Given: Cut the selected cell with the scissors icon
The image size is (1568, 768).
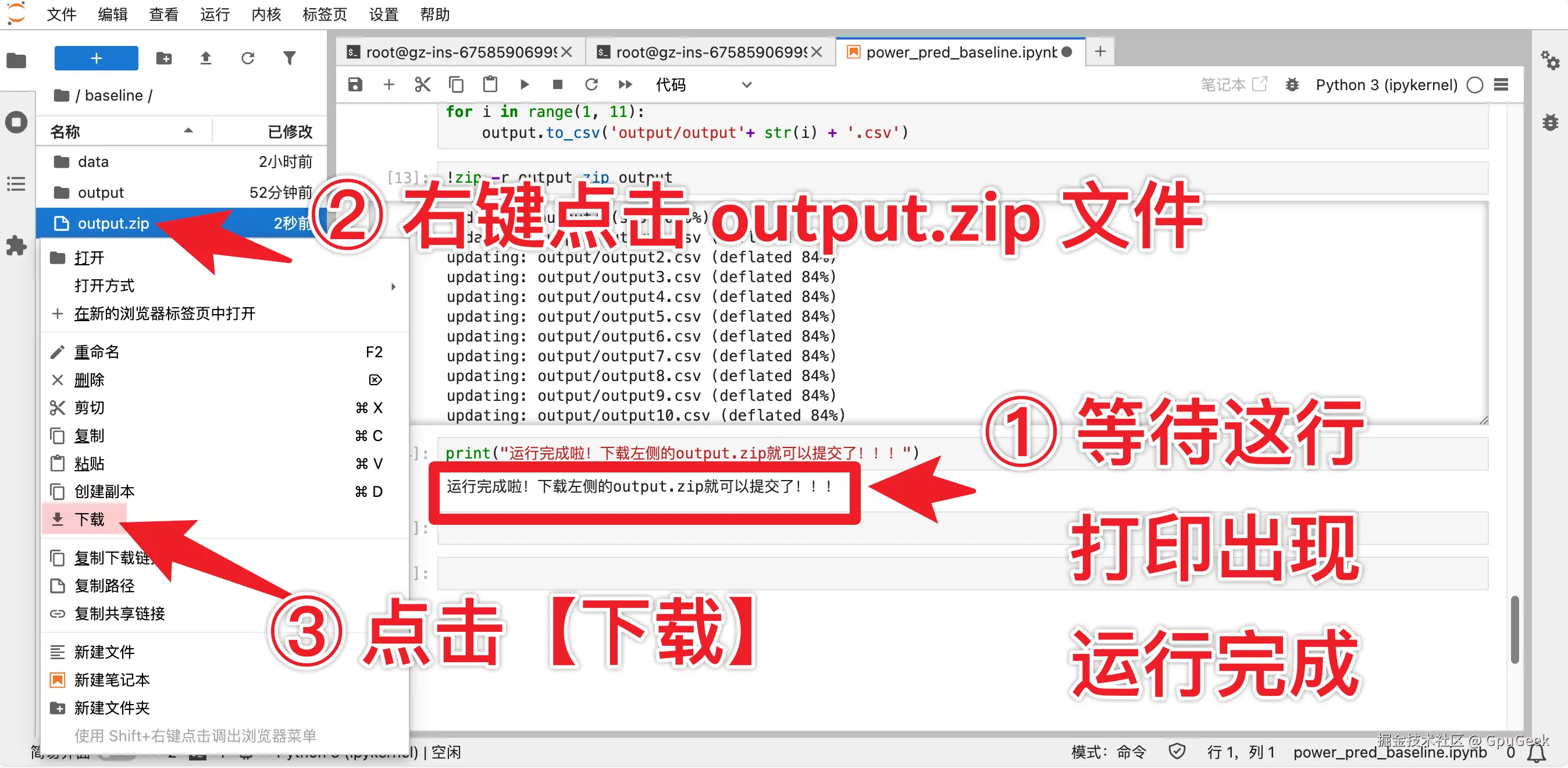Looking at the screenshot, I should coord(422,85).
